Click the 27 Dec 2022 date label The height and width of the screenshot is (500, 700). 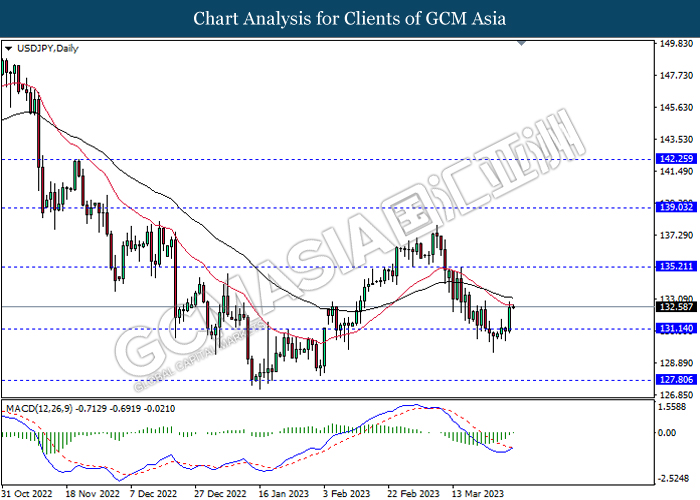[220, 493]
